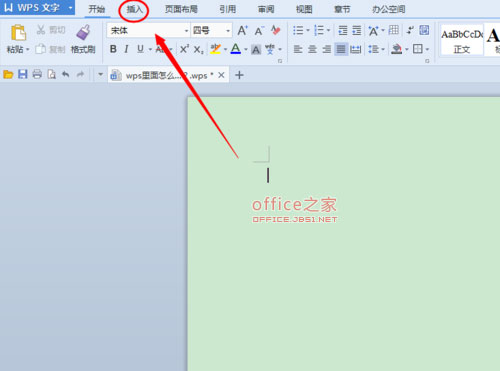
Task: Apply the numbered list icon
Action: click(x=319, y=31)
